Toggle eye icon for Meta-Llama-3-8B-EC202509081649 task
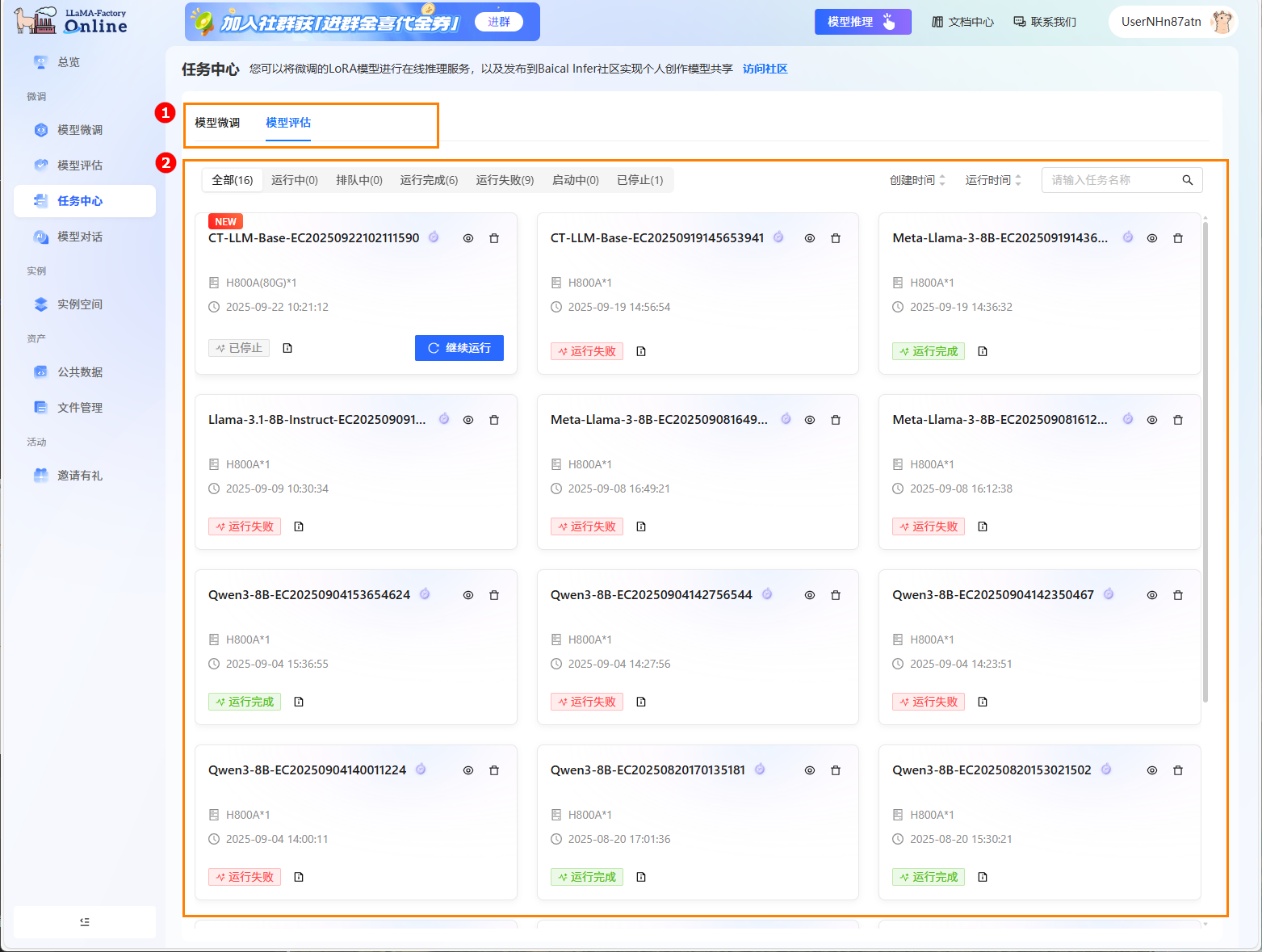This screenshot has height=952, width=1262. click(x=809, y=420)
